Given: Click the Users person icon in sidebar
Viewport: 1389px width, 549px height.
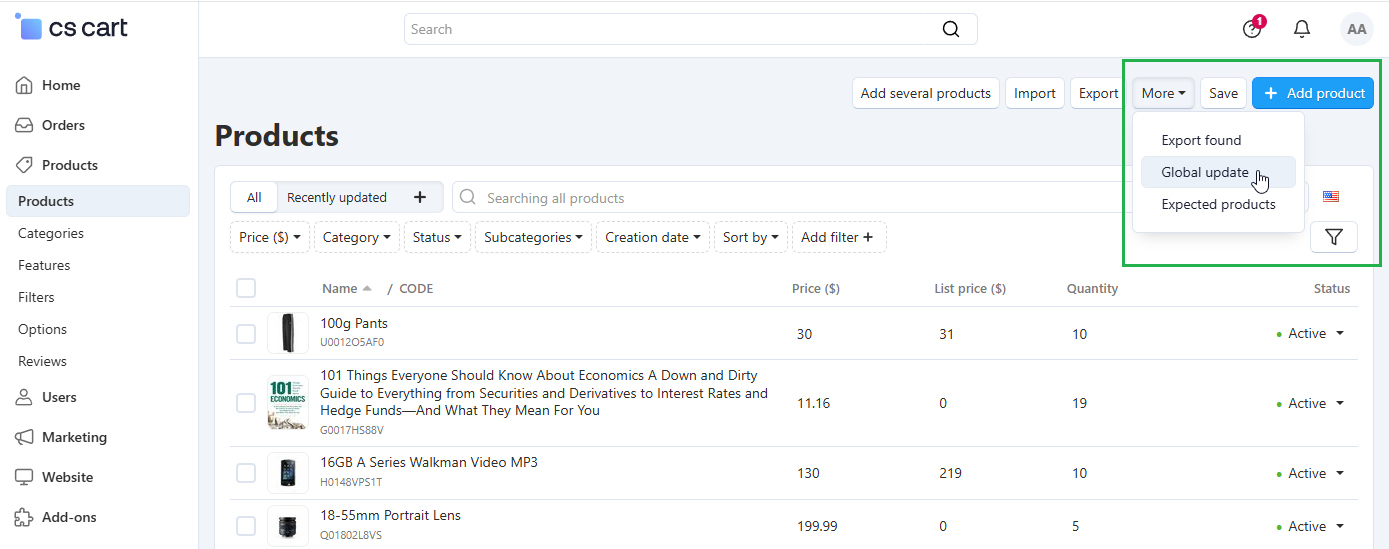Looking at the screenshot, I should click(x=25, y=397).
